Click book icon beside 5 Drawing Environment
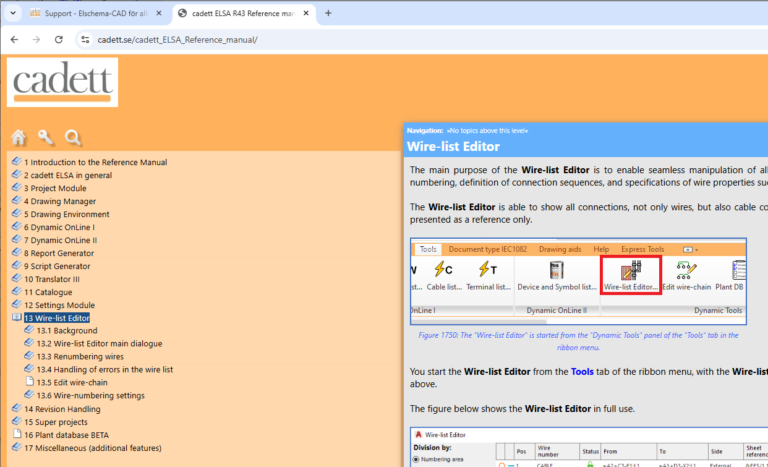The image size is (768, 467). point(17,213)
